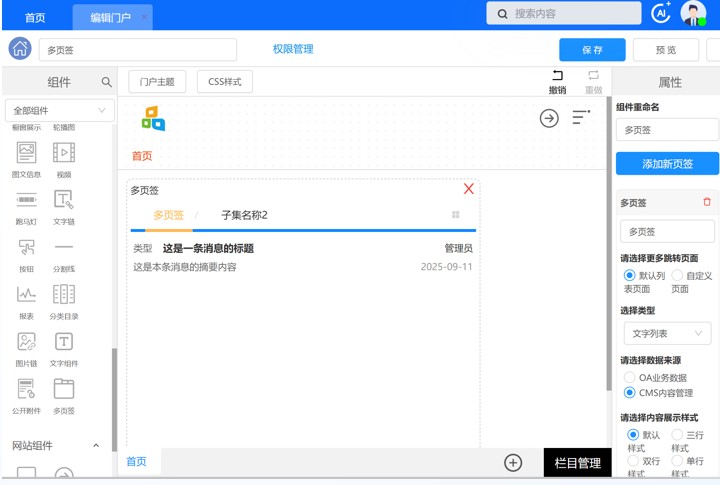Switch to the 首页 top tab
The width and height of the screenshot is (720, 485).
tap(35, 17)
